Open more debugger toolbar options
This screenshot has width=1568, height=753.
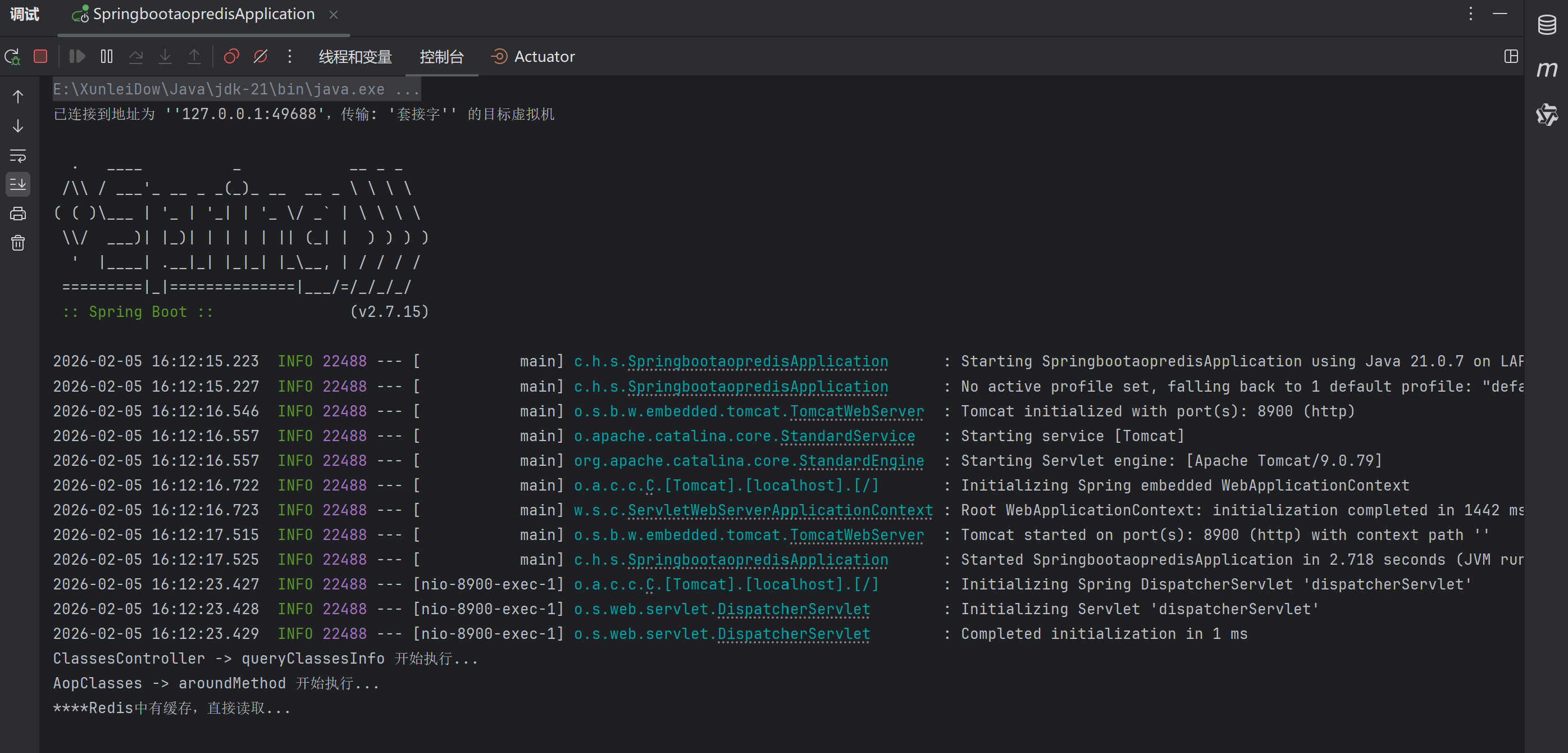(290, 57)
